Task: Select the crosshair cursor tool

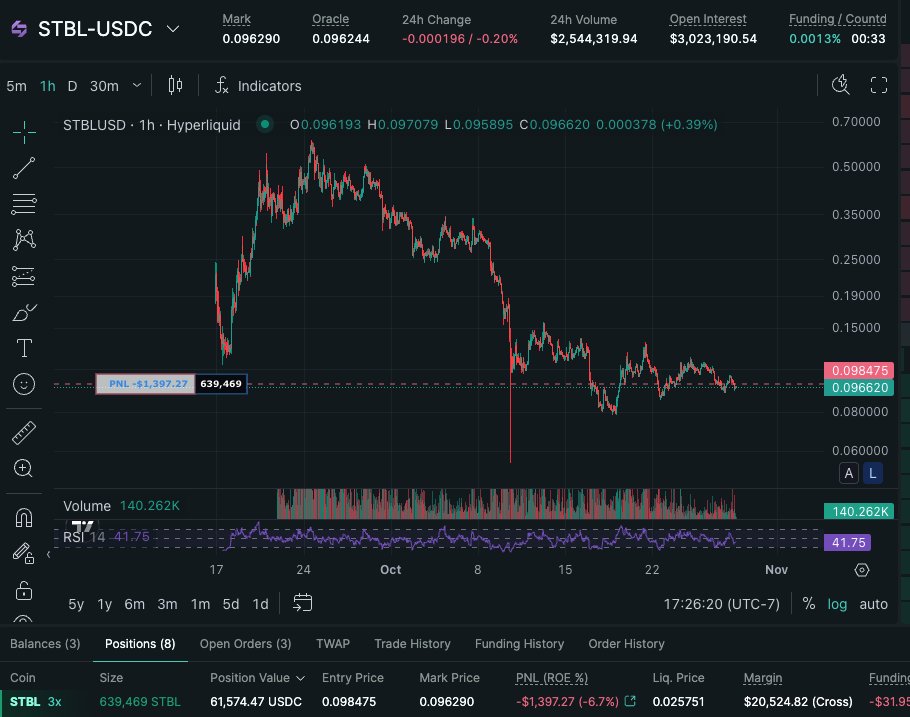Action: point(24,132)
